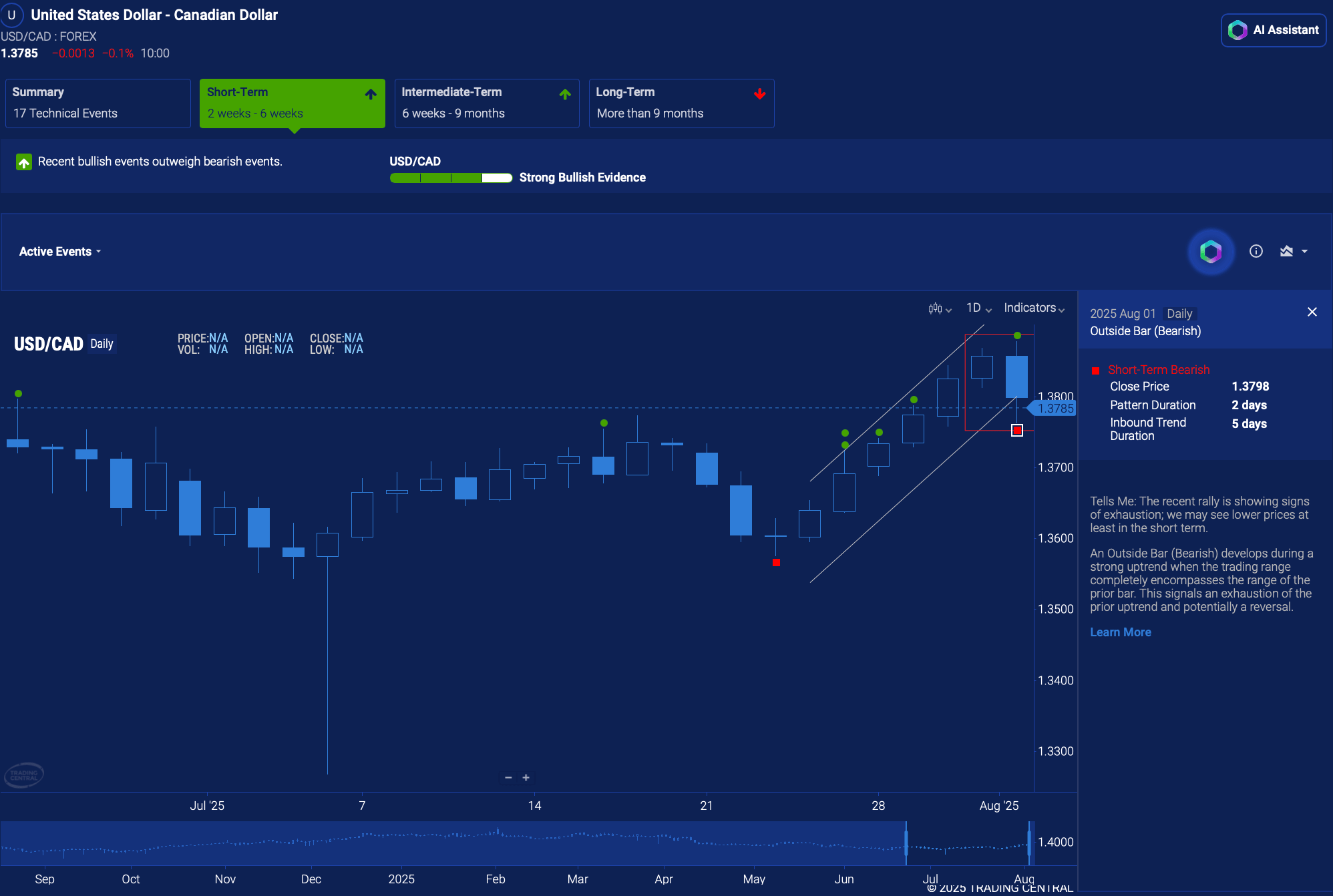Zoom in the chart with plus button
Image resolution: width=1333 pixels, height=896 pixels.
[526, 777]
